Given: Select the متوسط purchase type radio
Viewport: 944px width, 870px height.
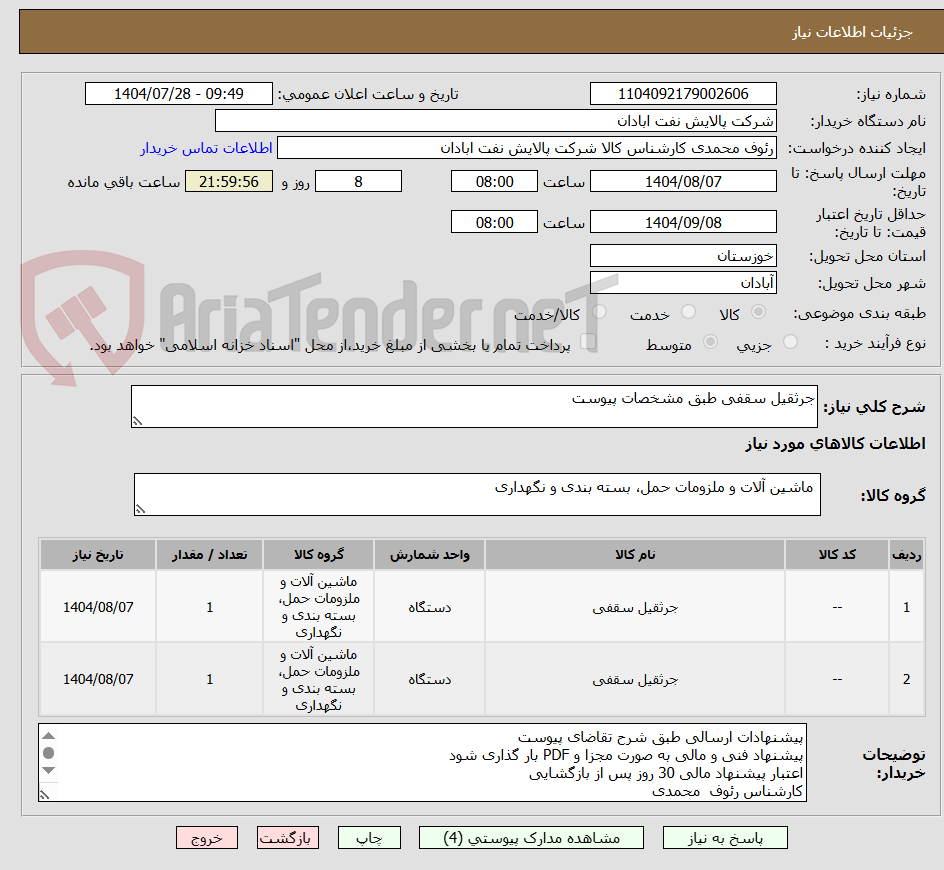Looking at the screenshot, I should [x=710, y=342].
